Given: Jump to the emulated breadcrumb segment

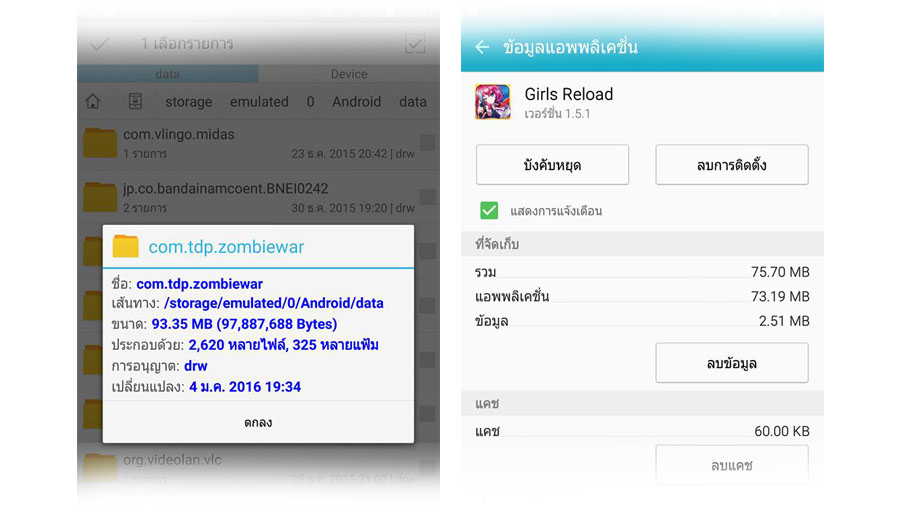Looking at the screenshot, I should pyautogui.click(x=259, y=102).
